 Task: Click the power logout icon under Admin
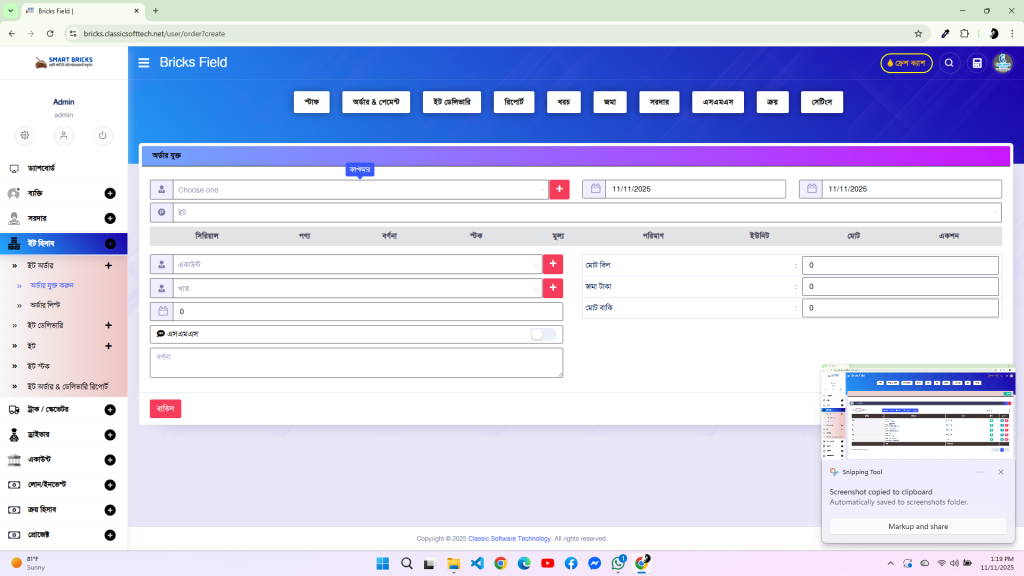point(102,135)
